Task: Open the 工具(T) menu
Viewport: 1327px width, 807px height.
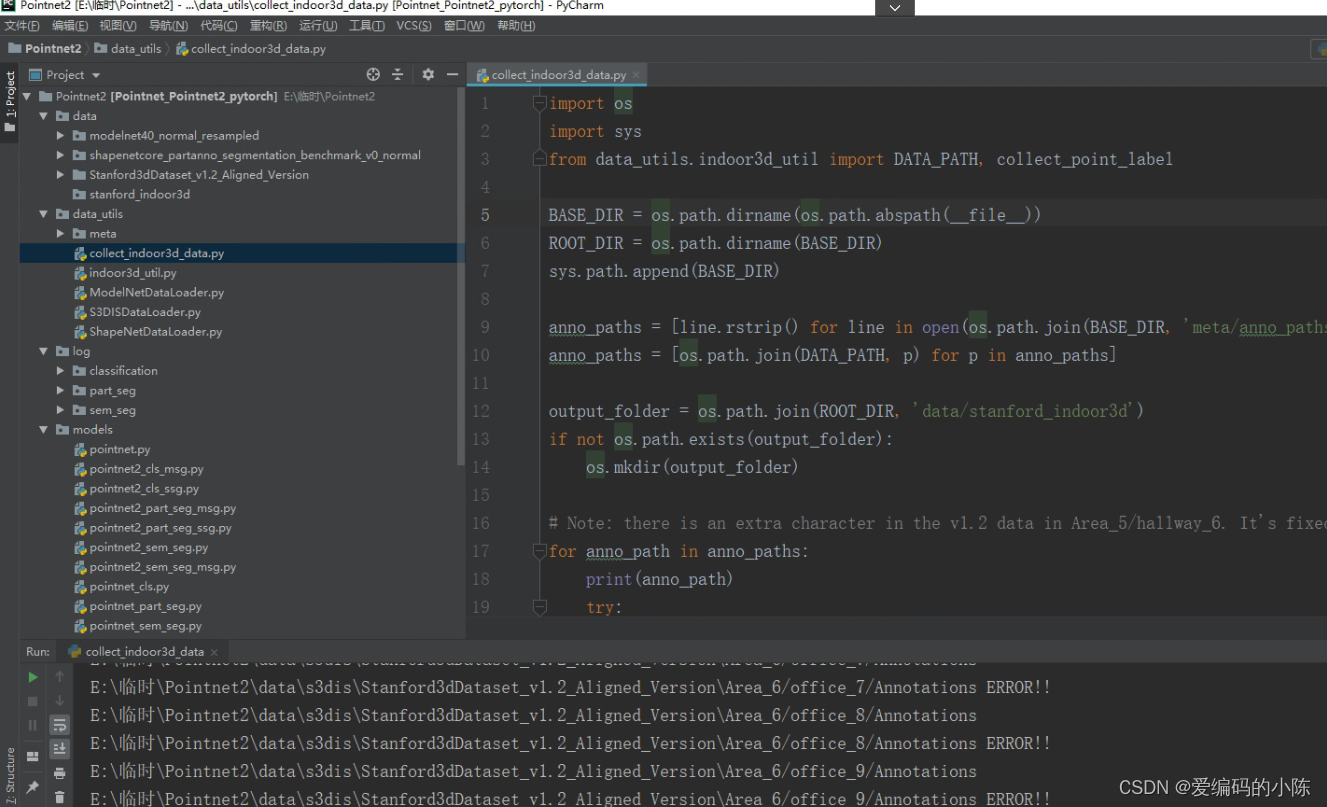Action: (x=367, y=25)
